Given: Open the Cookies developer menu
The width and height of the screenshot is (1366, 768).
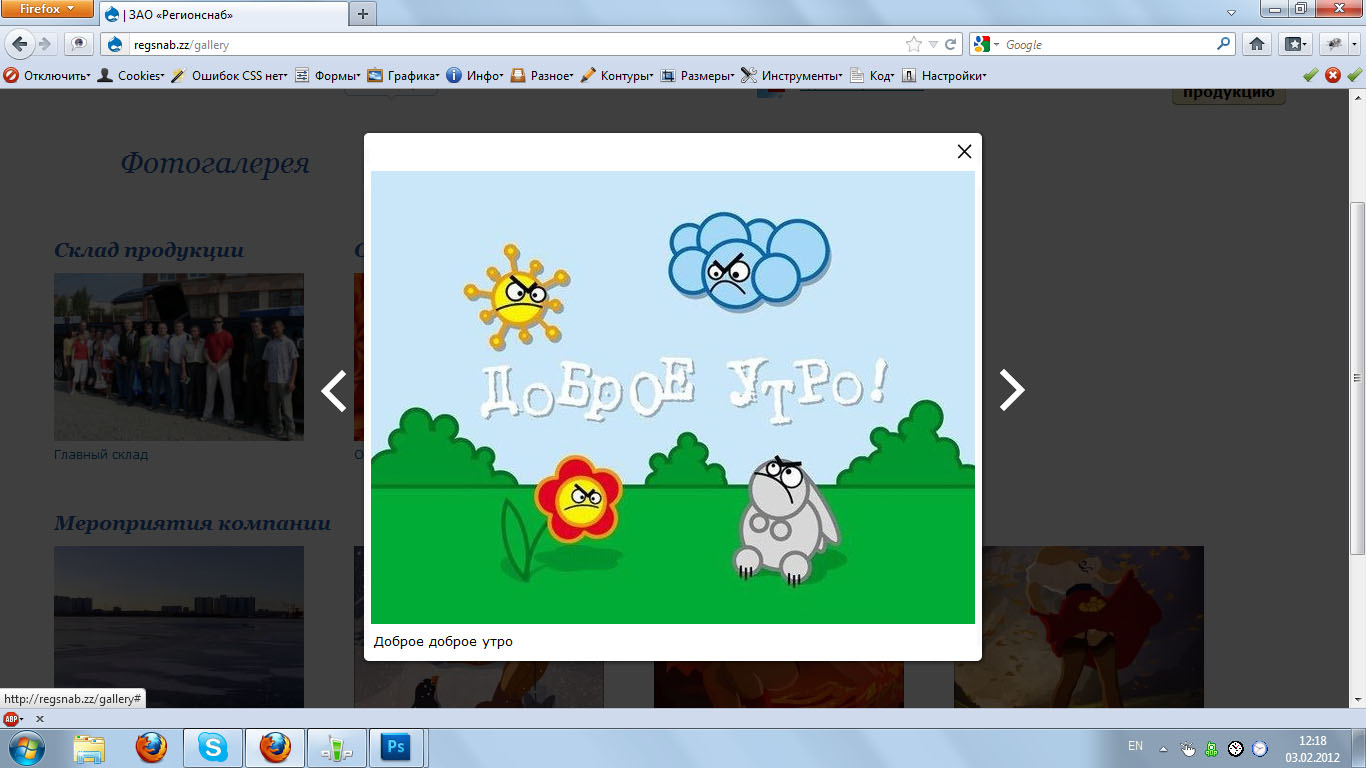Looking at the screenshot, I should click(131, 75).
